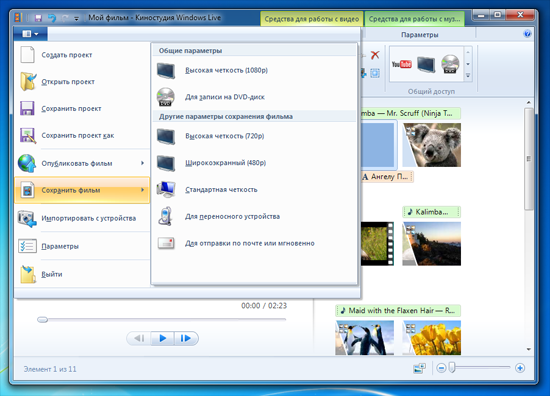Click standard definition computer icon
The image size is (550, 396).
pyautogui.click(x=166, y=190)
